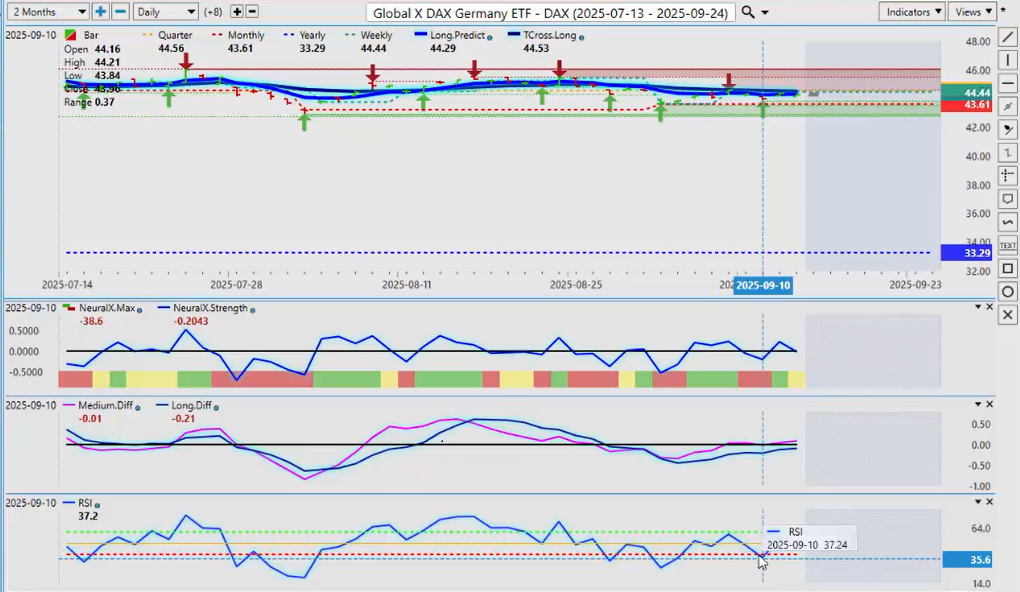Click the blue plus button beside 2 Months

100,12
